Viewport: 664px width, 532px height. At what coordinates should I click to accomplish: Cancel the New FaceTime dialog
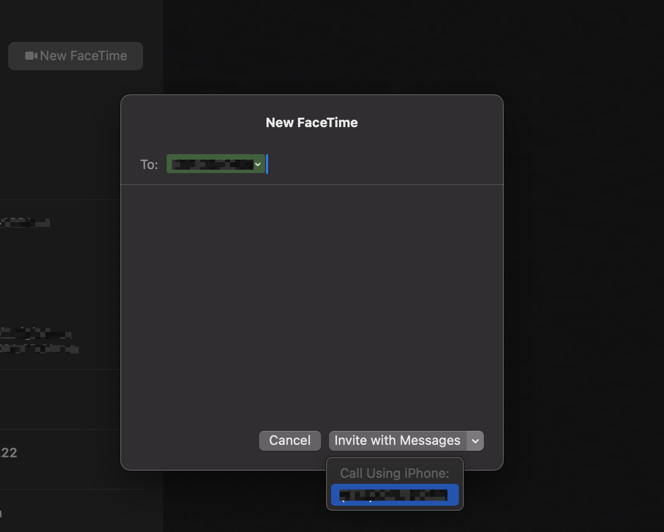click(290, 441)
